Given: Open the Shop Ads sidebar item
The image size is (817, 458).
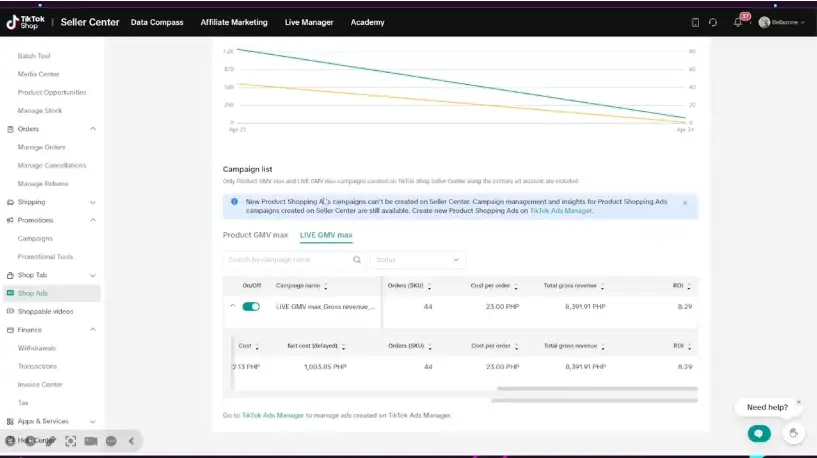Looking at the screenshot, I should (x=51, y=293).
